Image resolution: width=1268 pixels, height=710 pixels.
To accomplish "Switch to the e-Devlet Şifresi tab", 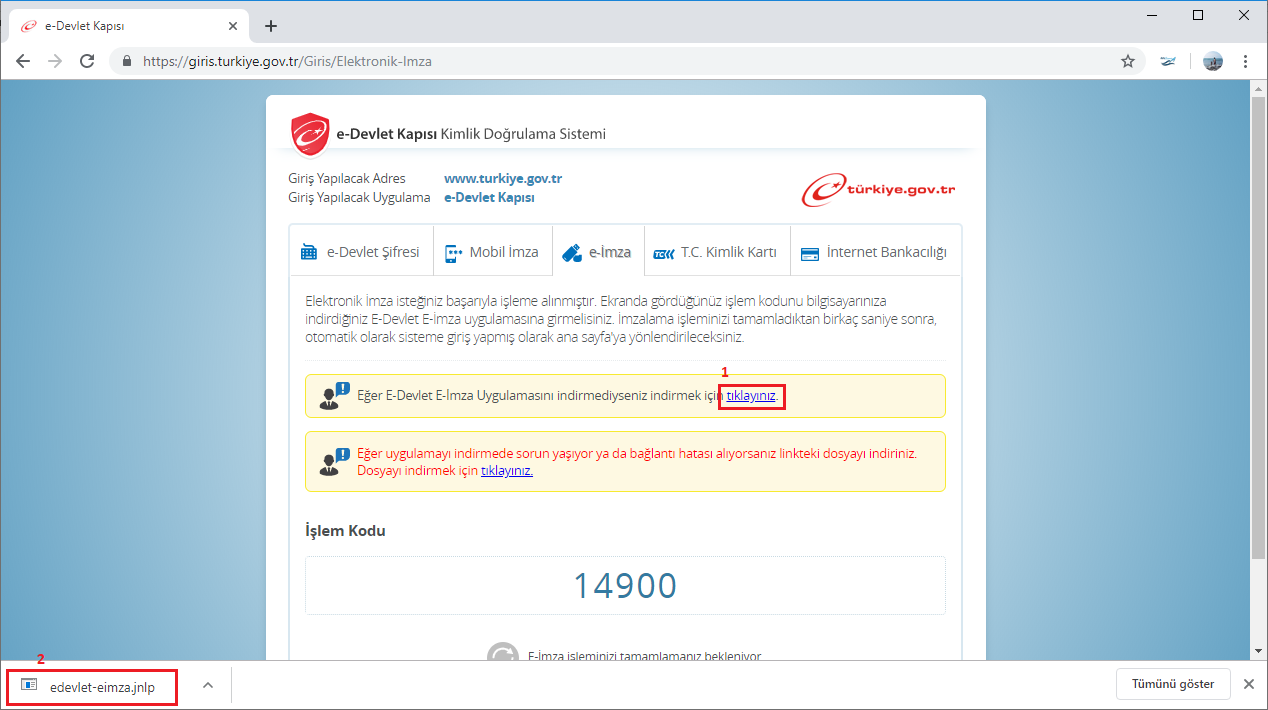I will pos(361,252).
